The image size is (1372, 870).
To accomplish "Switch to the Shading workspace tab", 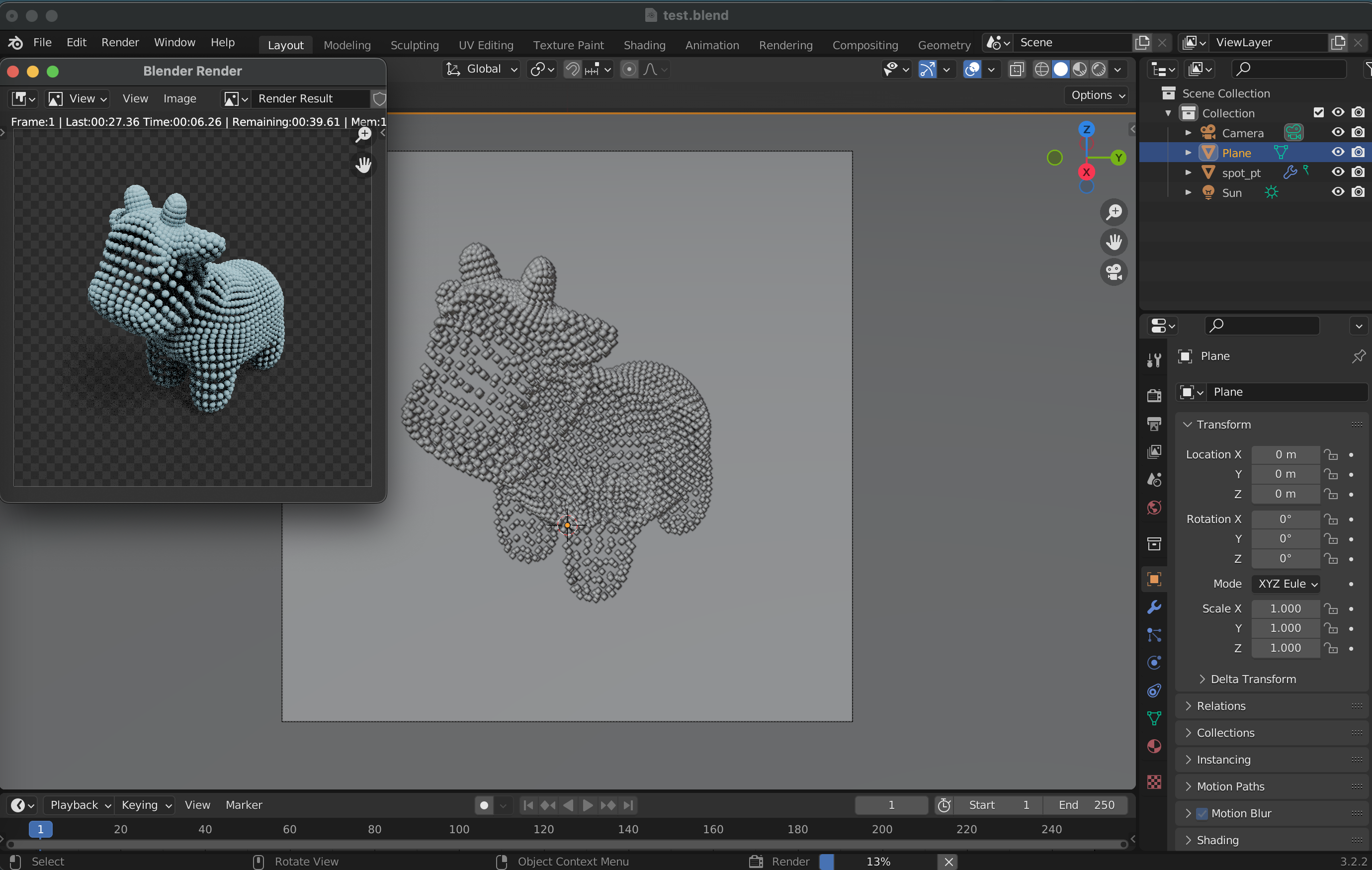I will 644,44.
